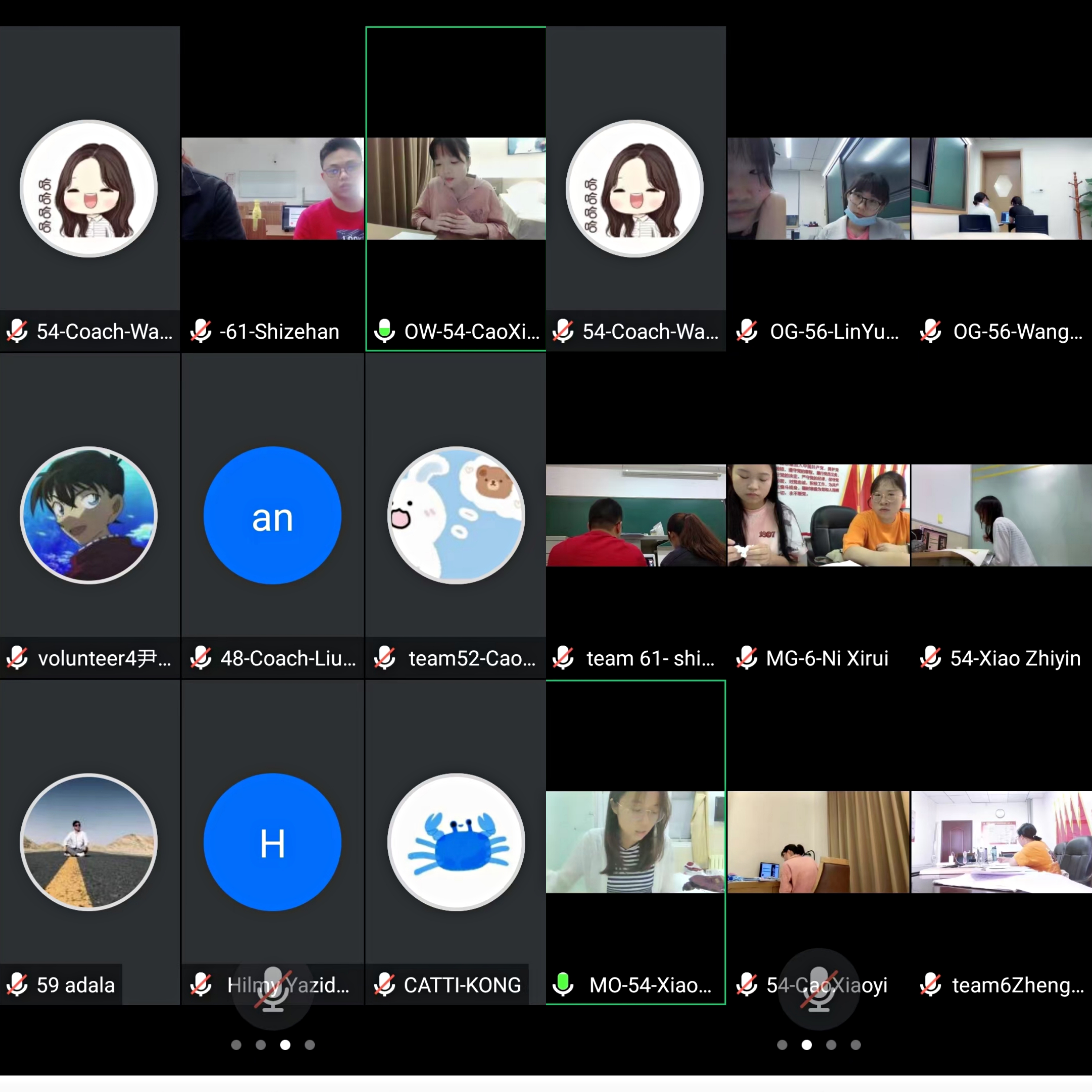Select the blue 'H' avatar circle
Screen dimensions: 1092x1092
point(272,842)
